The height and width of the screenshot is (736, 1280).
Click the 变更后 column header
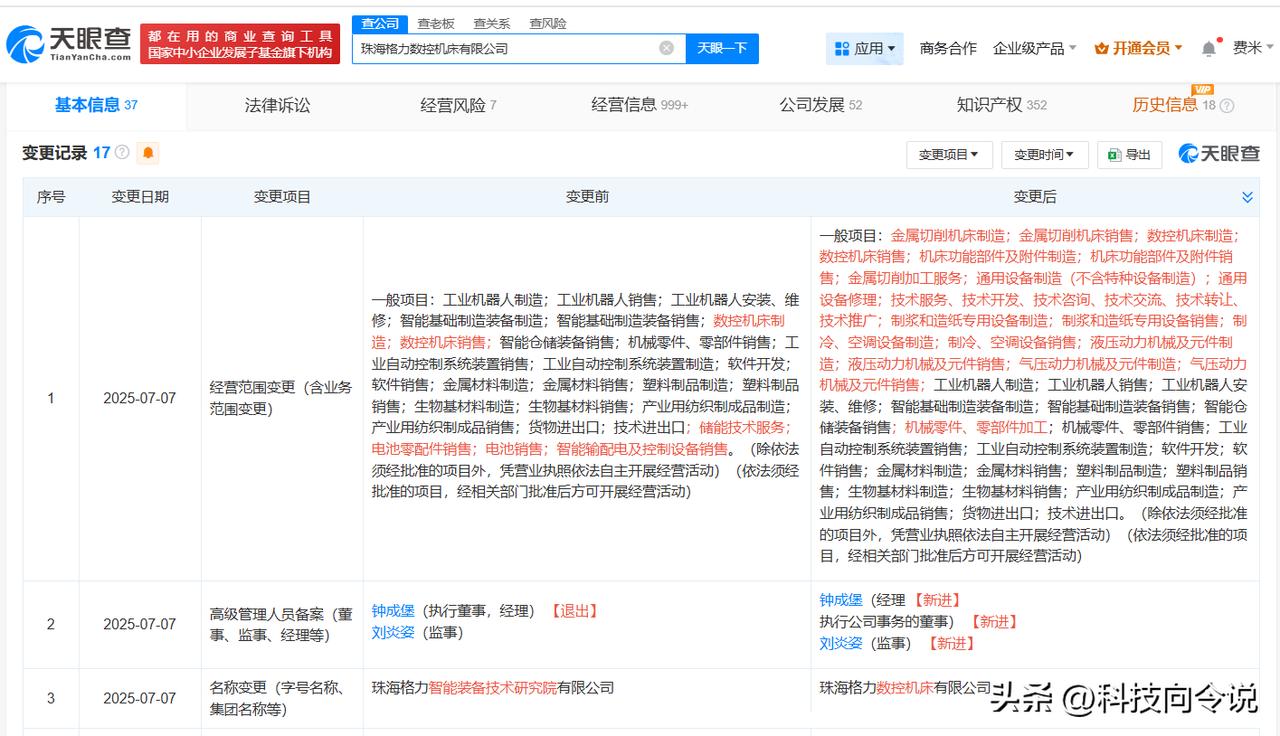pyautogui.click(x=1035, y=197)
